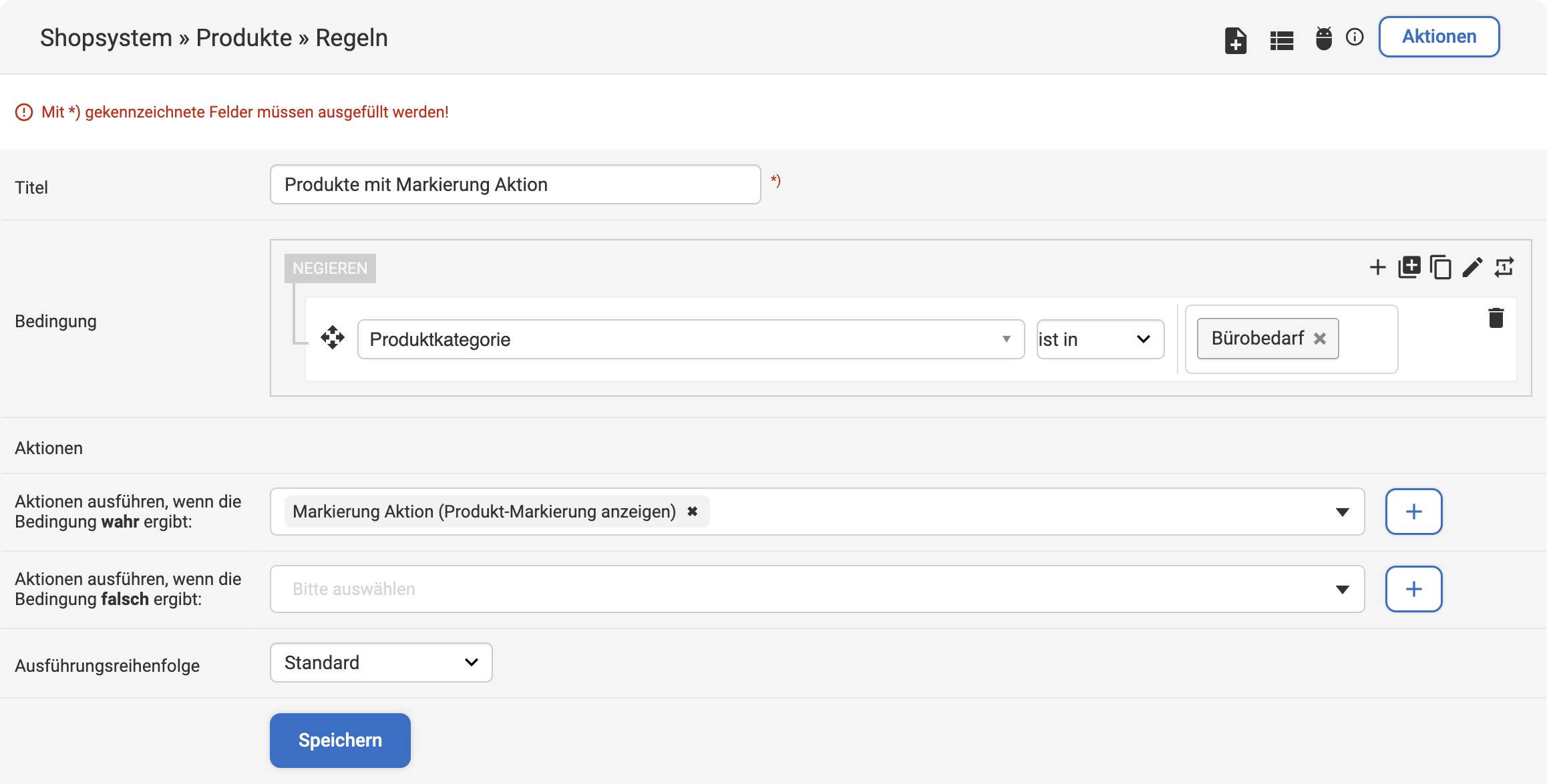The height and width of the screenshot is (784, 1547).
Task: Open the list view icon in header
Action: [1282, 41]
